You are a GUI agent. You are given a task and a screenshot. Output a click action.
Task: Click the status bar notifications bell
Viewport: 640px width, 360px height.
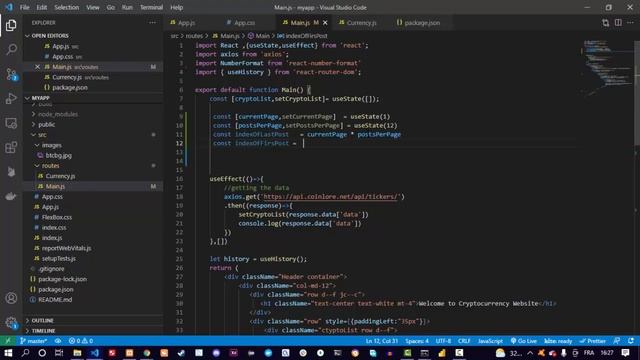pyautogui.click(x=631, y=341)
